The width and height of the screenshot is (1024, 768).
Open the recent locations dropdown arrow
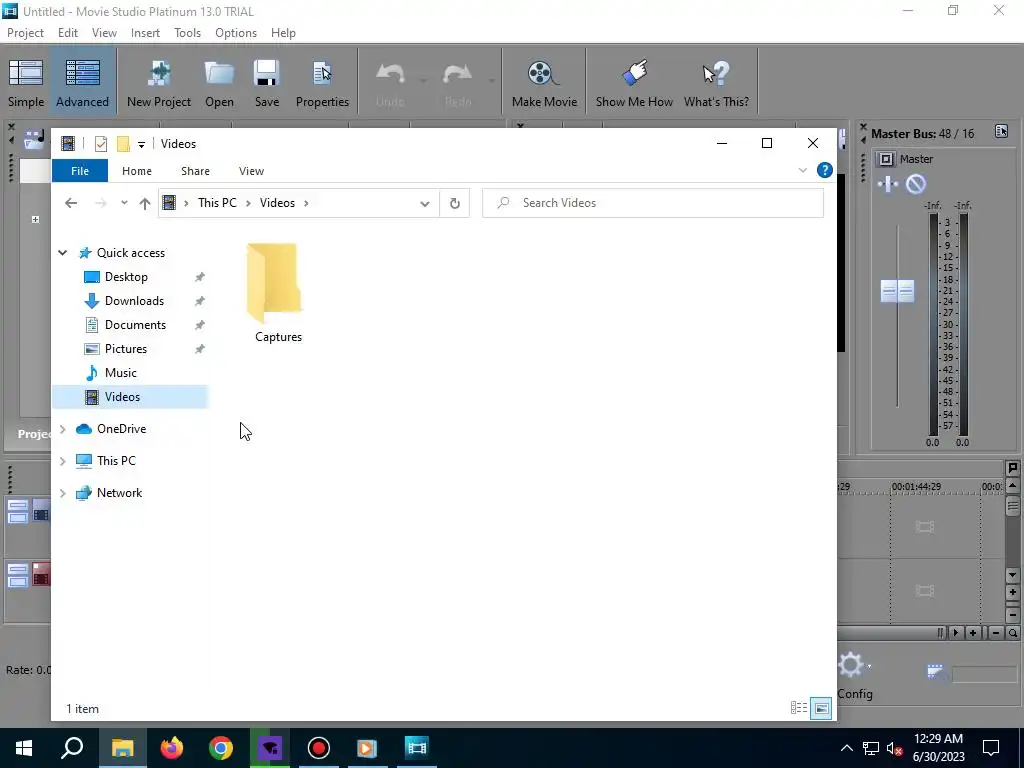[124, 203]
